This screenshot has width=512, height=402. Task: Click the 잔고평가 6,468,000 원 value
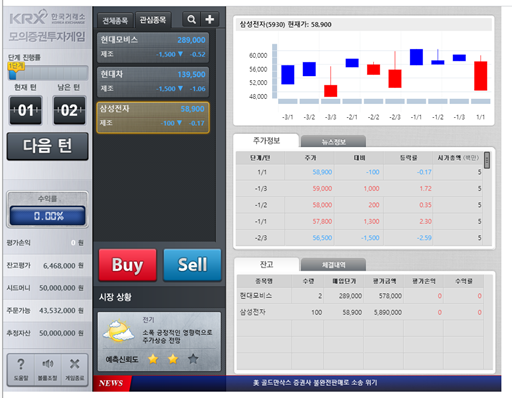coord(63,266)
